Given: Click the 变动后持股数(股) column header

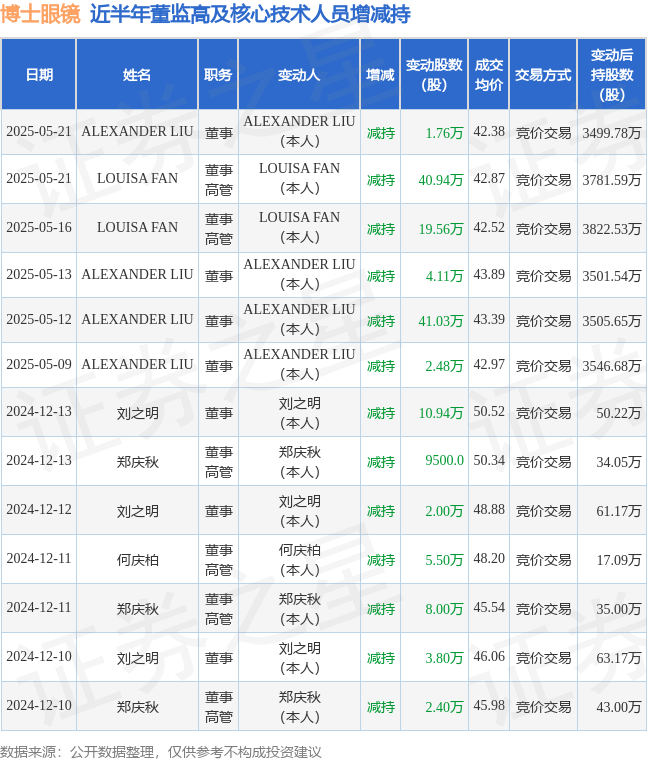Looking at the screenshot, I should coord(612,75).
